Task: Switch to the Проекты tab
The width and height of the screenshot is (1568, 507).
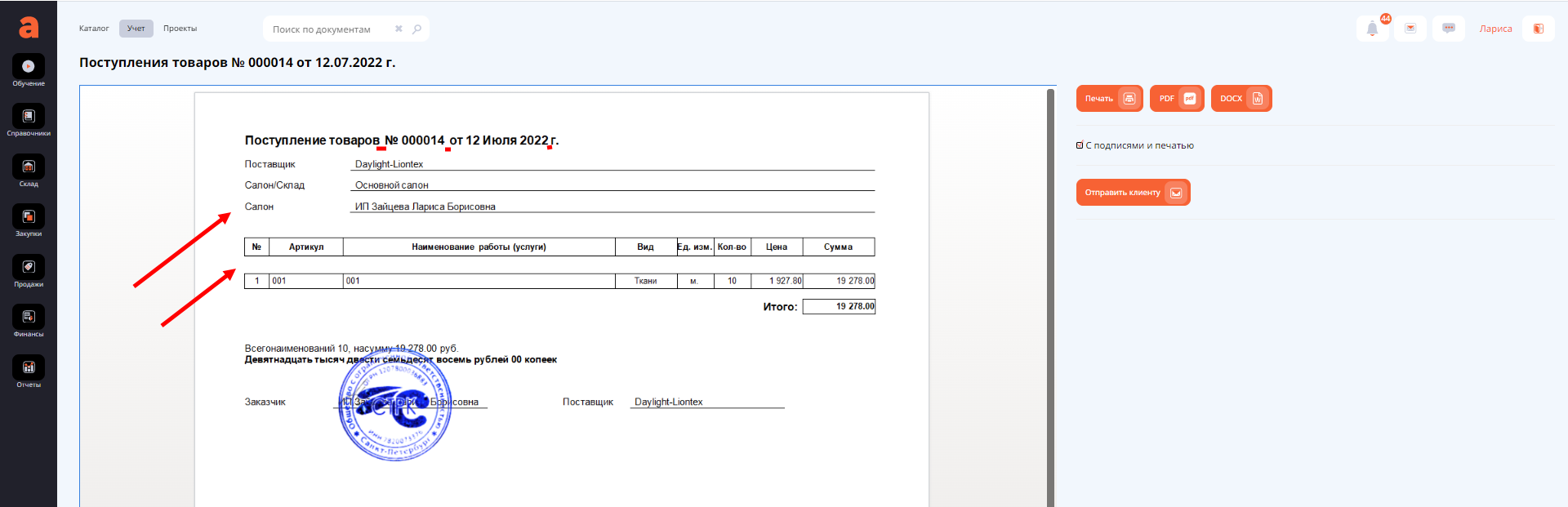Action: coord(180,29)
